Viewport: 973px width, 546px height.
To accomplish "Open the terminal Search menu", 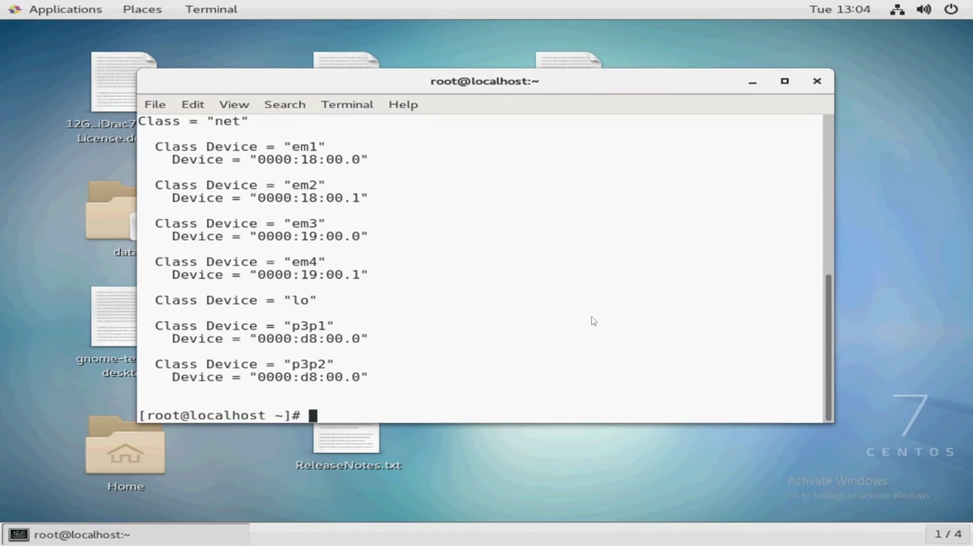I will [285, 104].
